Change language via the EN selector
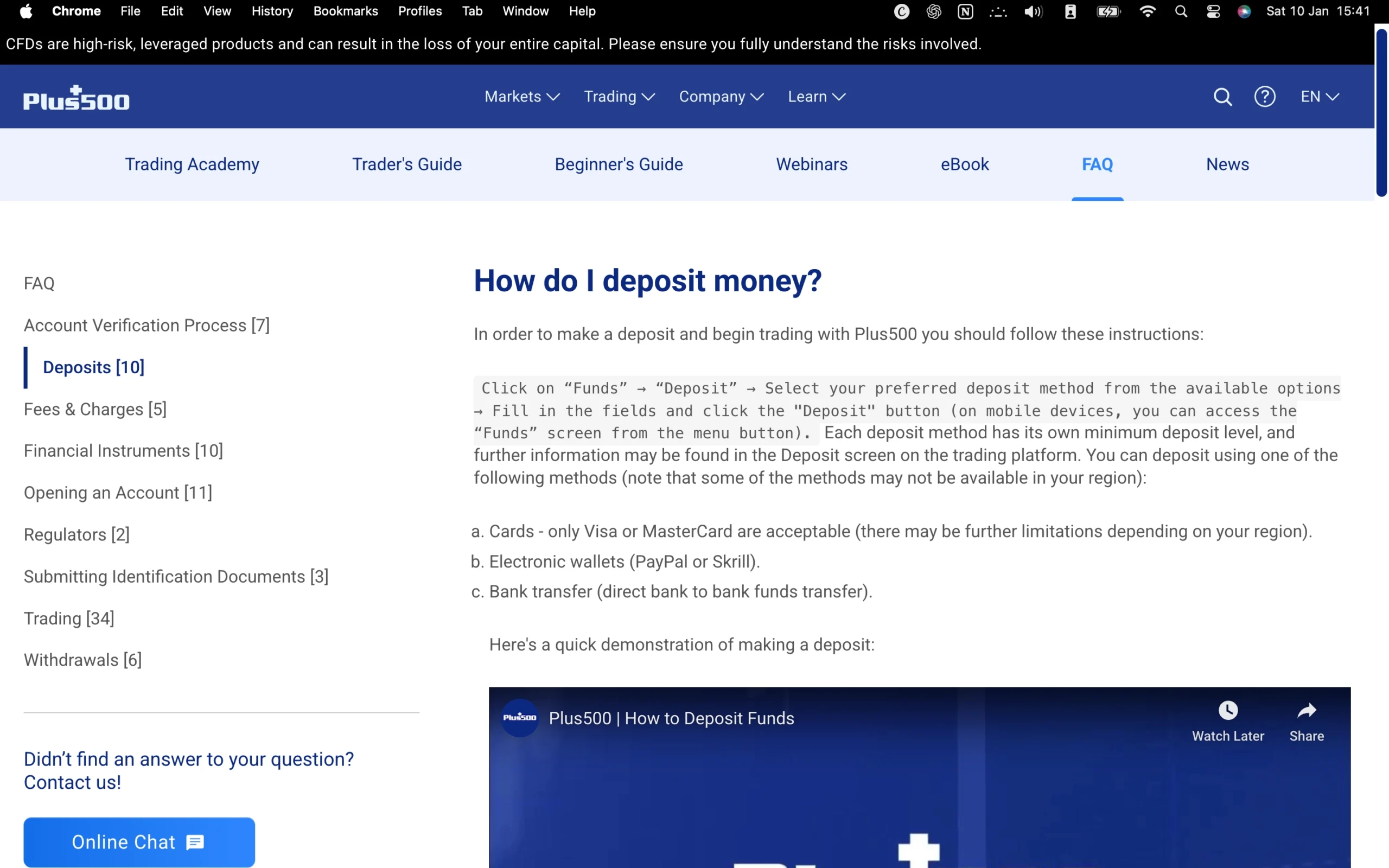The height and width of the screenshot is (868, 1389). click(1318, 97)
